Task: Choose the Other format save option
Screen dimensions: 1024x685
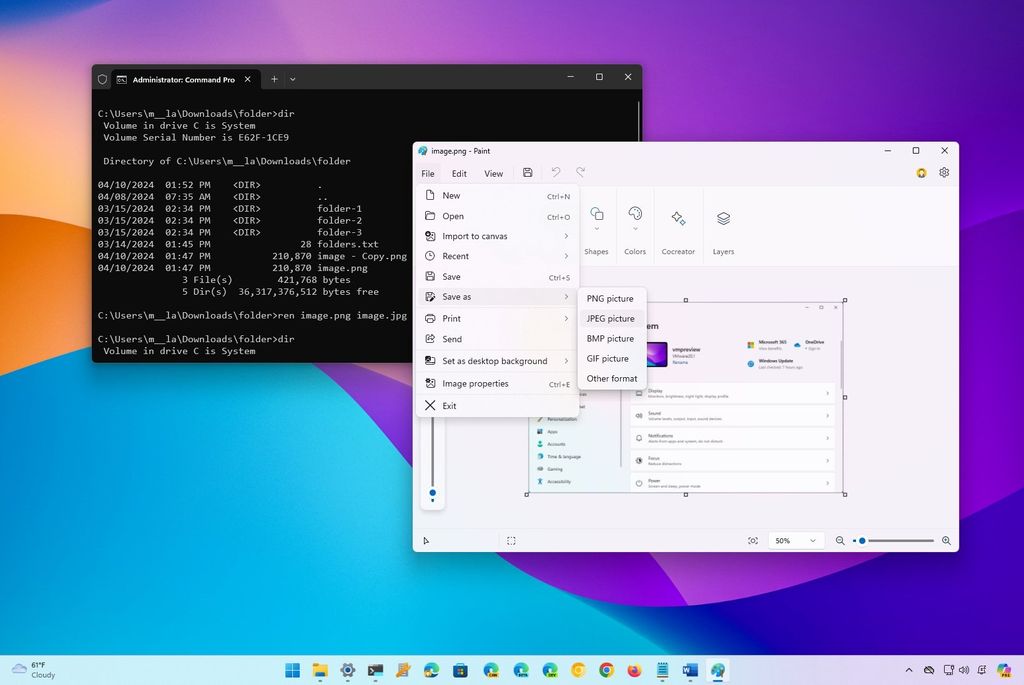Action: pyautogui.click(x=611, y=378)
